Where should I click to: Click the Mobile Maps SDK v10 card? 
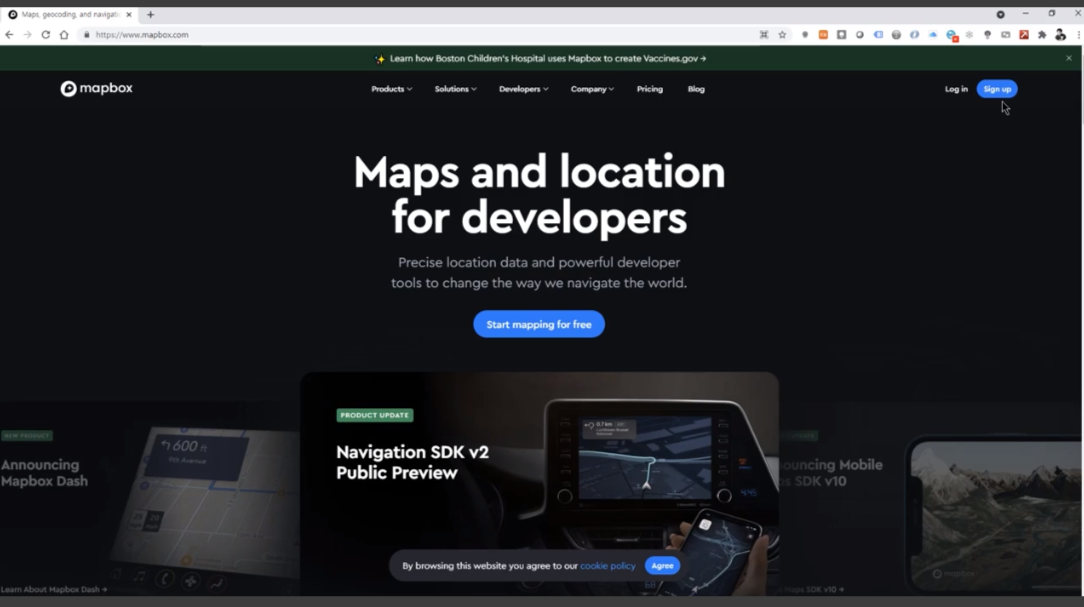click(x=931, y=498)
